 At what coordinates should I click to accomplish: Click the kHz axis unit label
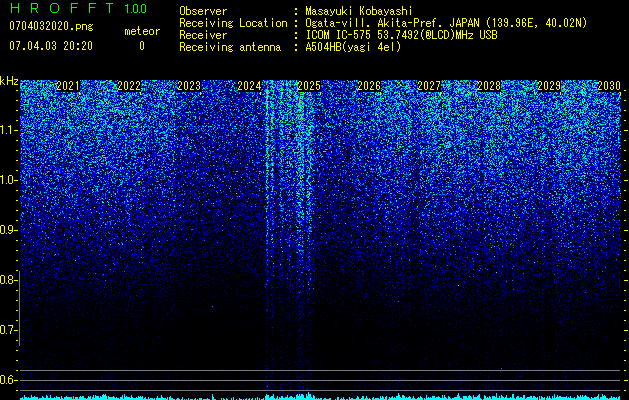tap(9, 81)
